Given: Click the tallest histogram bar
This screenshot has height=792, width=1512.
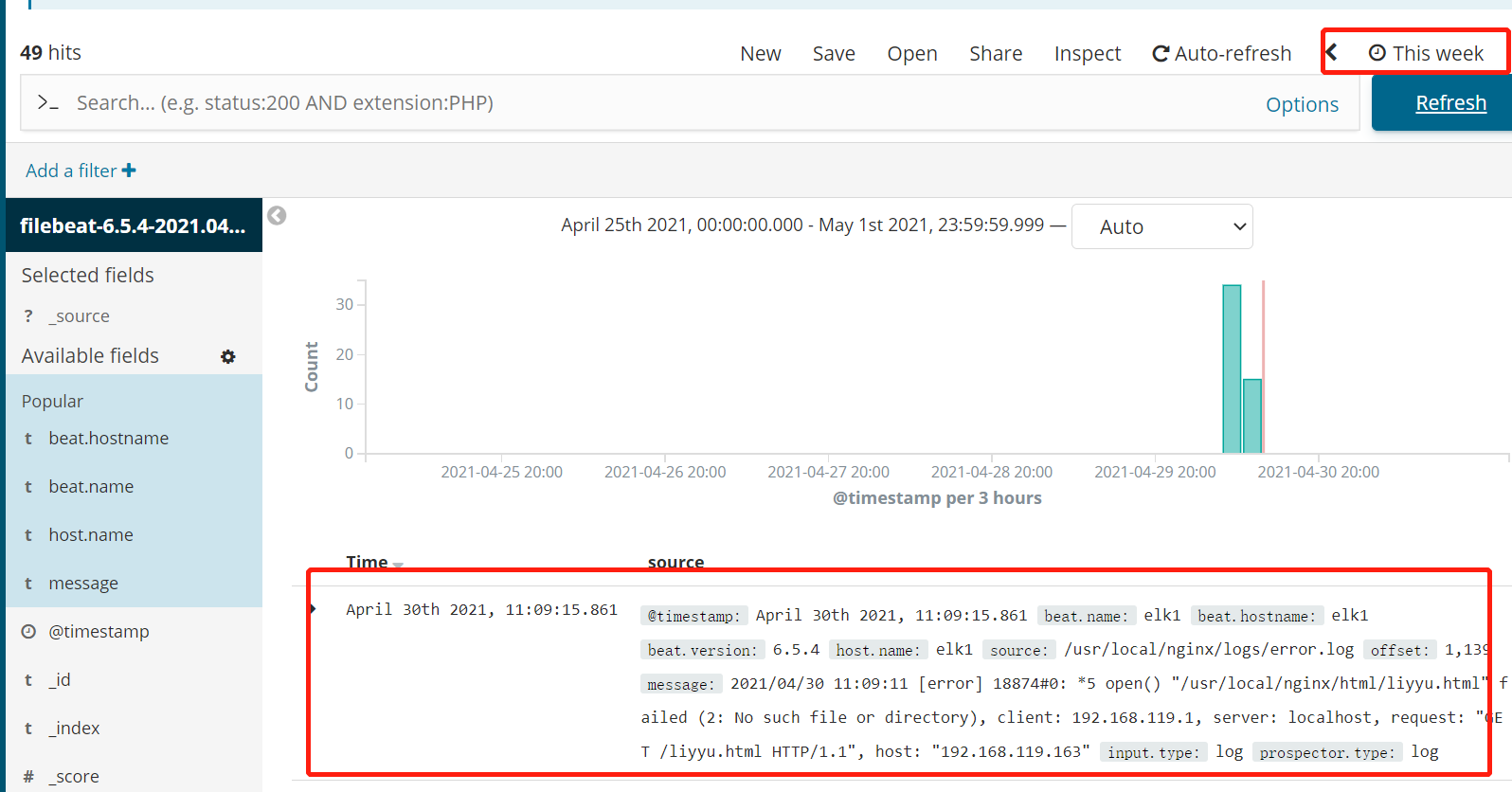Looking at the screenshot, I should click(x=1232, y=369).
